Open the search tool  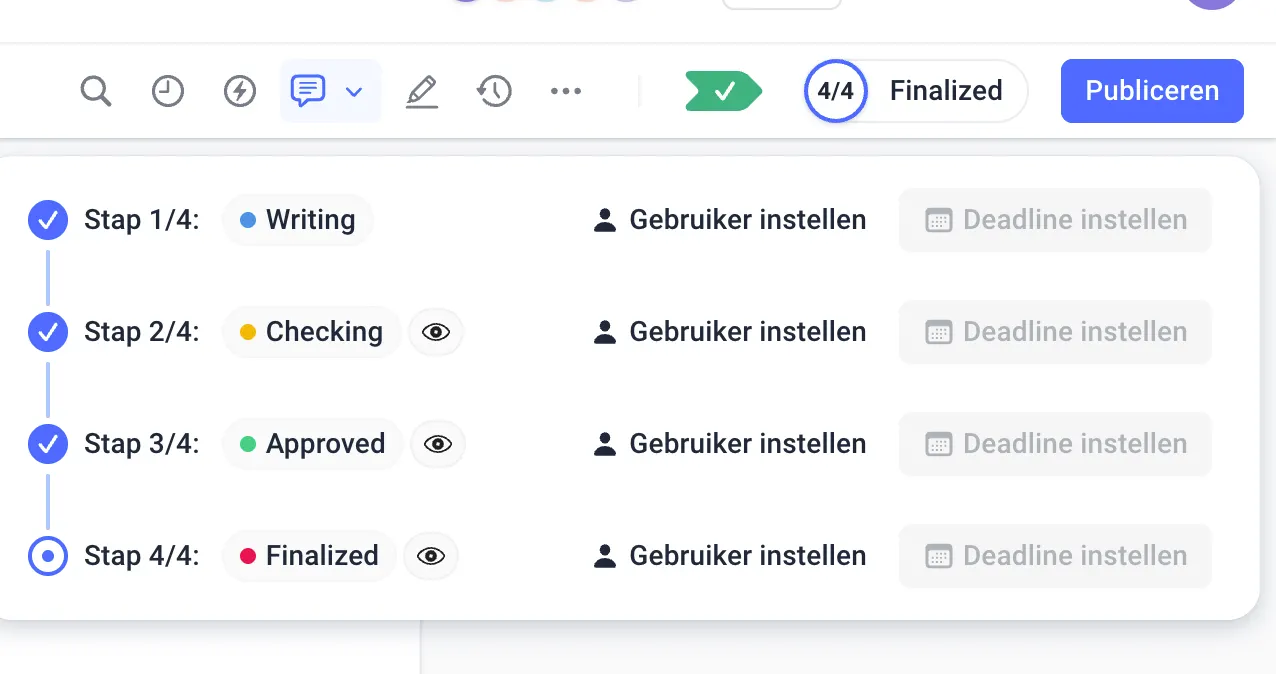(96, 91)
